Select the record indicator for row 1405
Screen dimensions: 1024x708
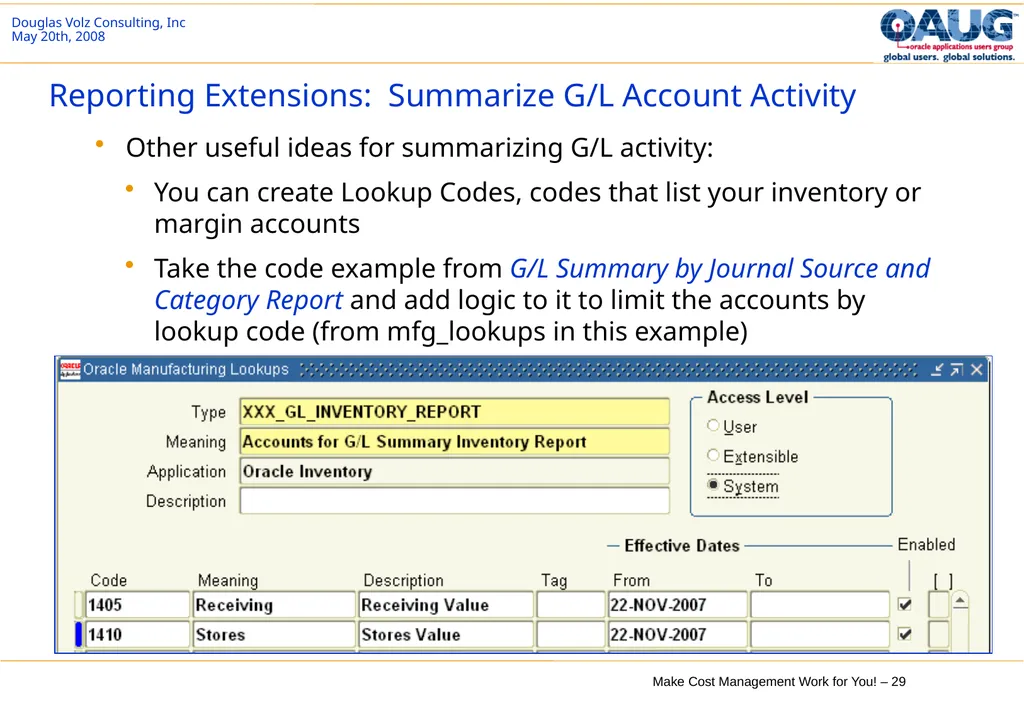click(78, 605)
